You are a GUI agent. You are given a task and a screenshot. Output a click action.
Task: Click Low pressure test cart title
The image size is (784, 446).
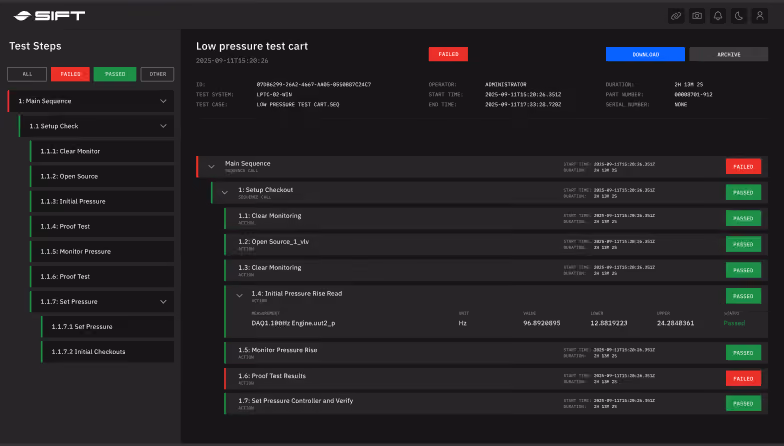pos(252,46)
